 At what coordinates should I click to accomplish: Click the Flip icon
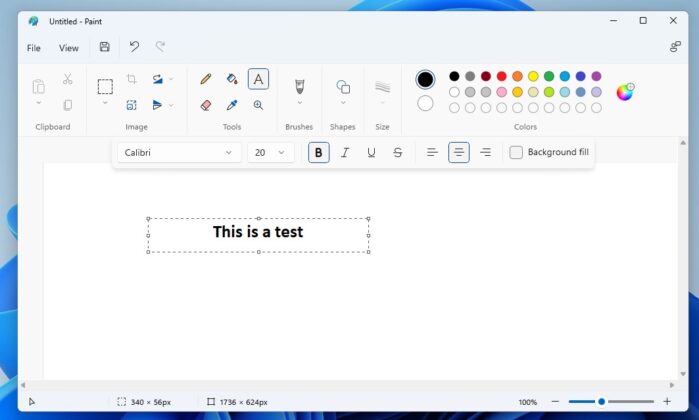157,105
